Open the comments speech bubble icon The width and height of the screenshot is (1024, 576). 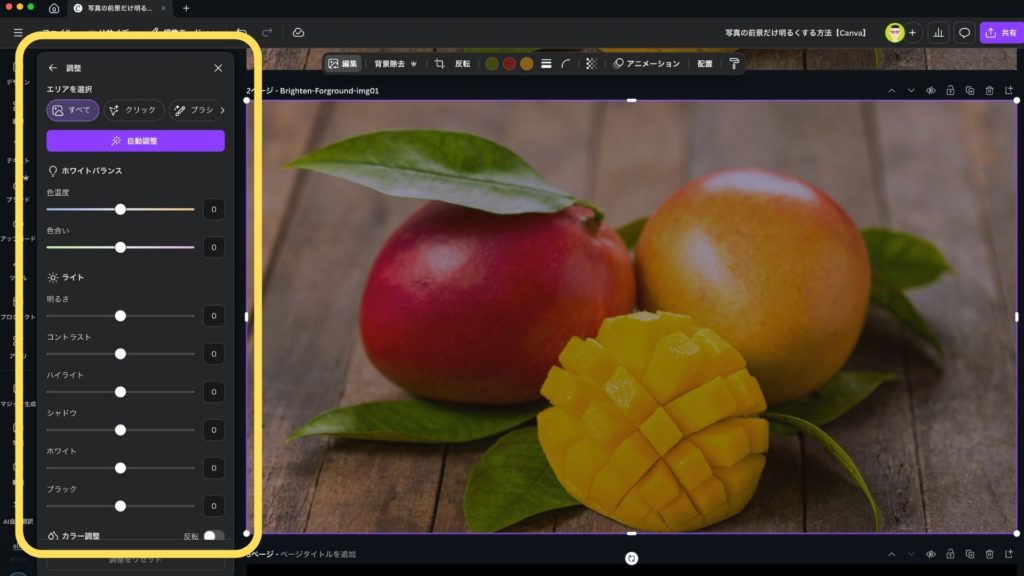[x=965, y=32]
